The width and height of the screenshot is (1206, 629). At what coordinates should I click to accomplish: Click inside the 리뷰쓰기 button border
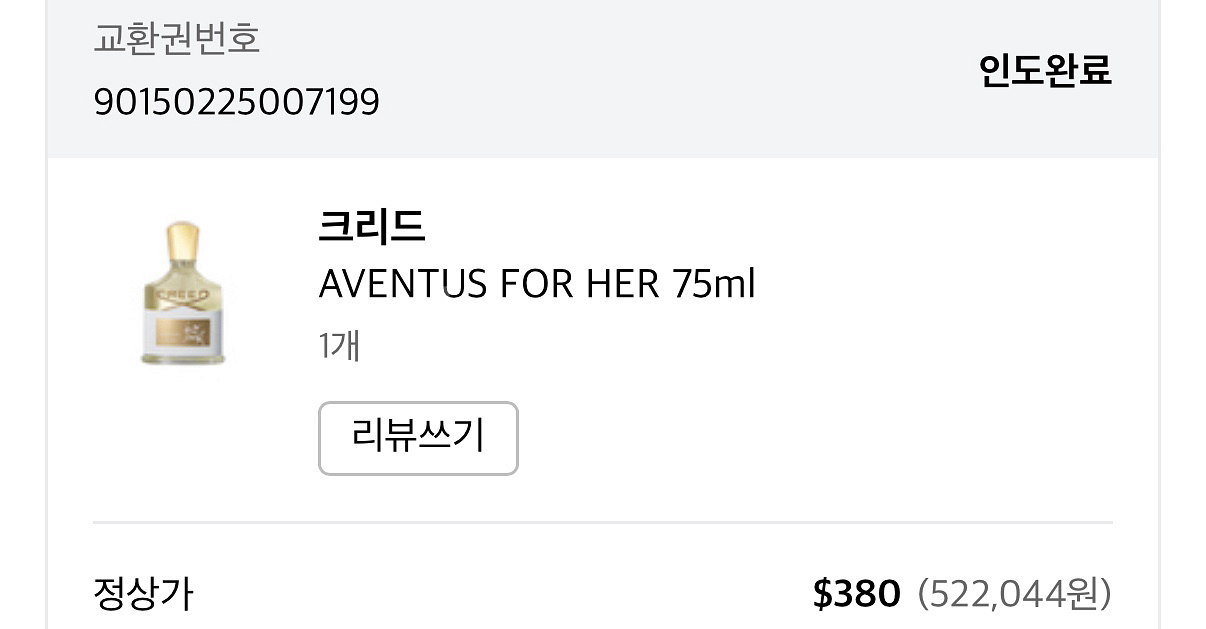[x=418, y=438]
